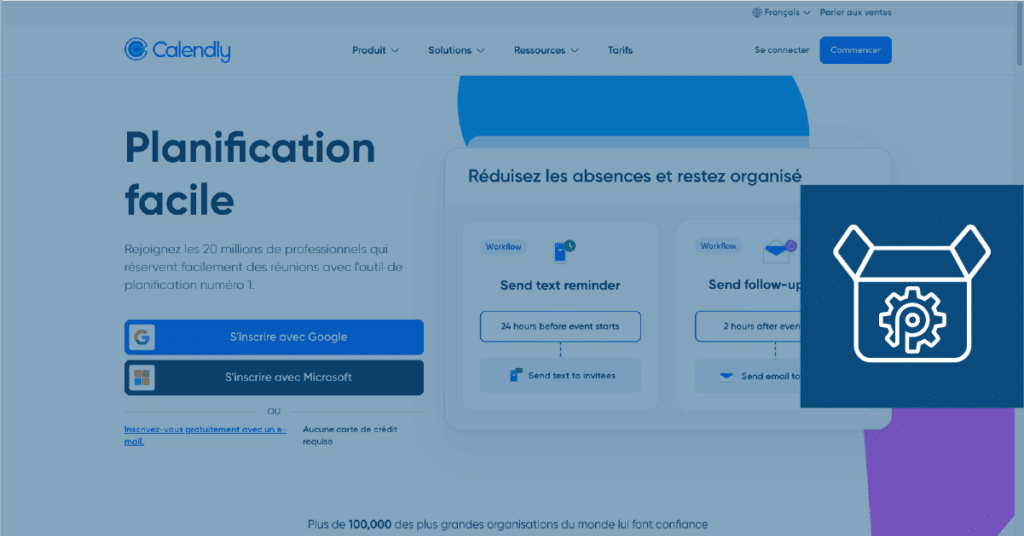Open the Français language dropdown

[781, 12]
